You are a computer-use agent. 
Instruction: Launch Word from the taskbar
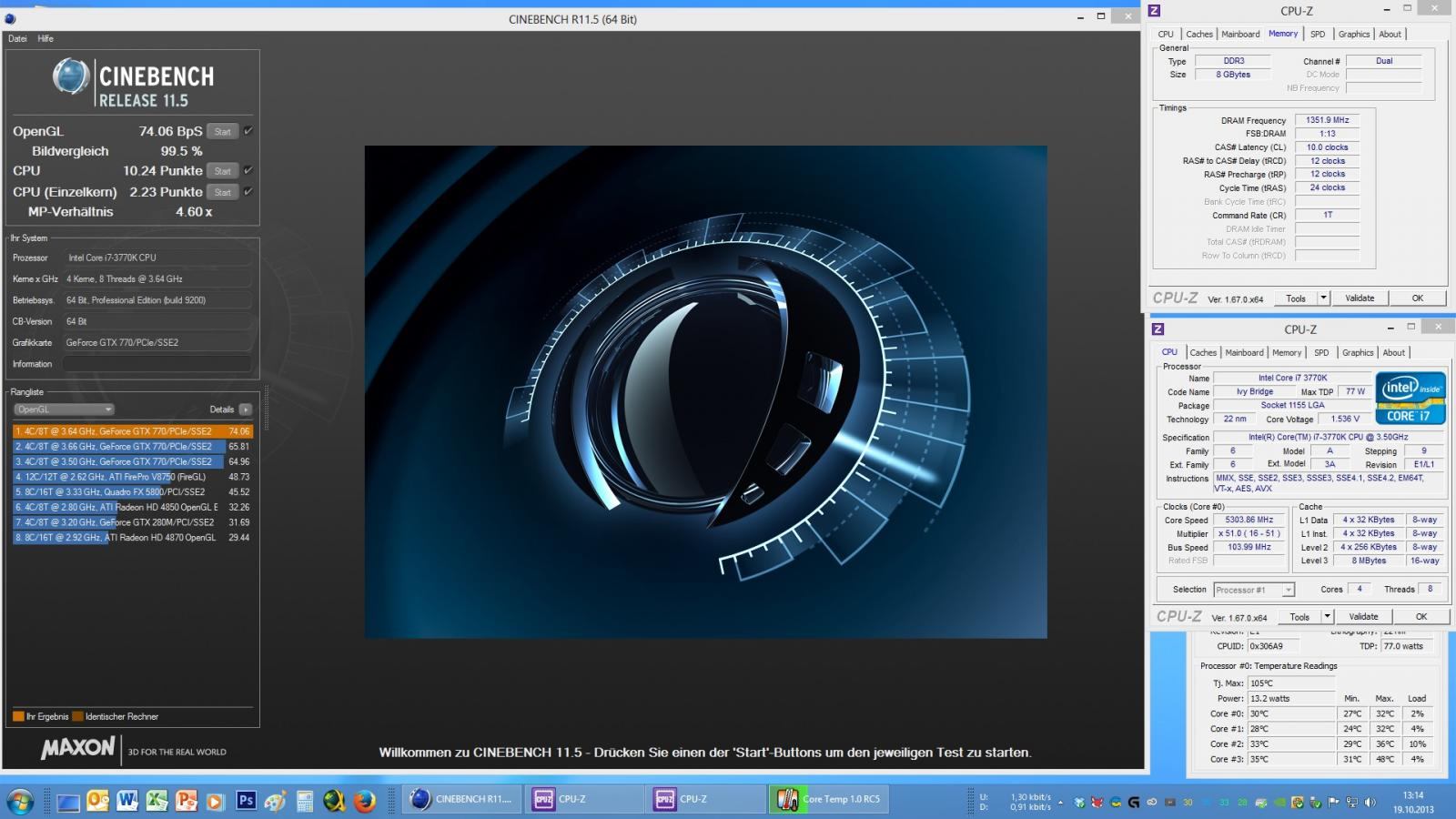pos(127,801)
